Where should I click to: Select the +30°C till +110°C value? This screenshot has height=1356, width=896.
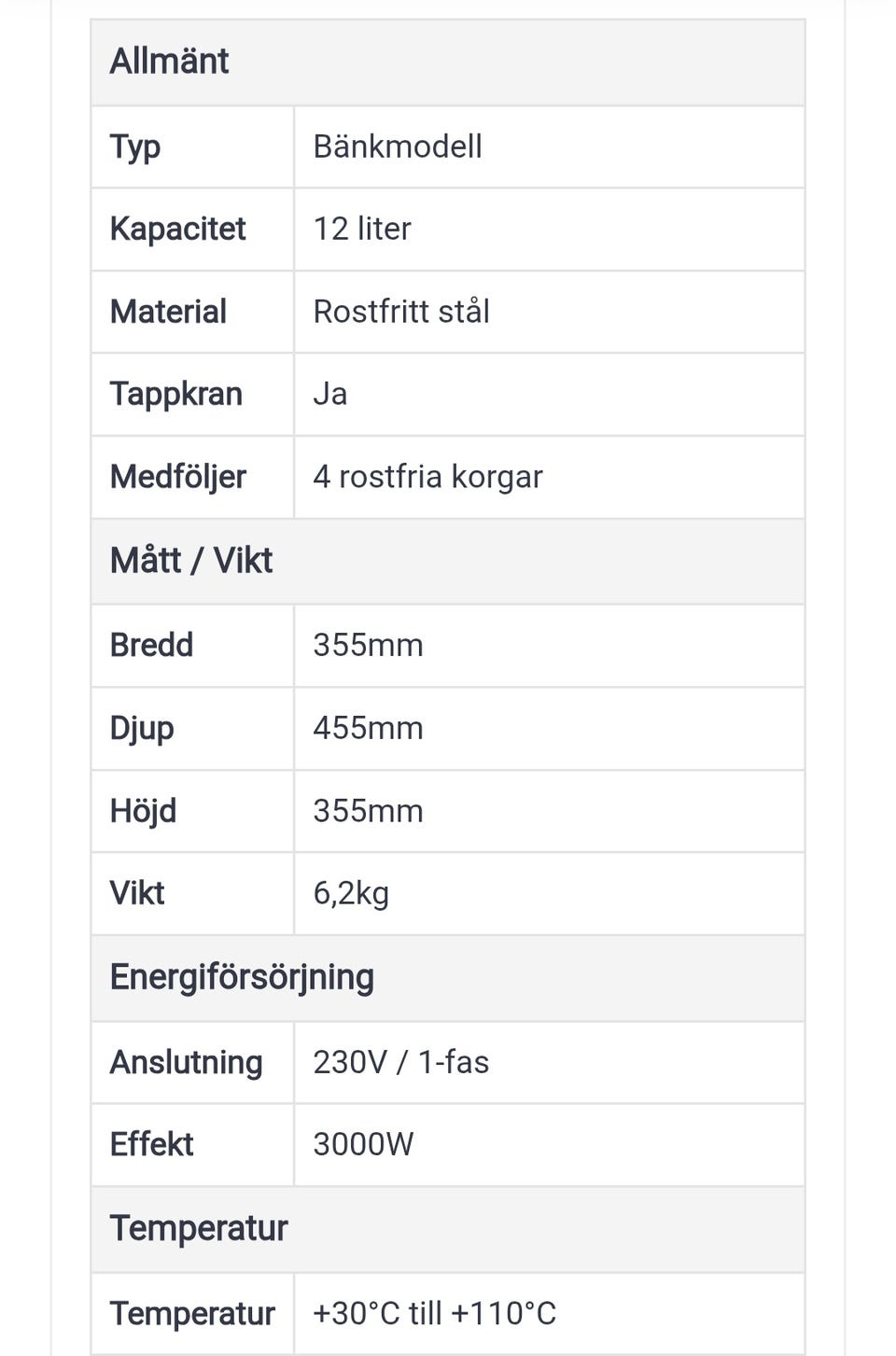(x=434, y=1313)
